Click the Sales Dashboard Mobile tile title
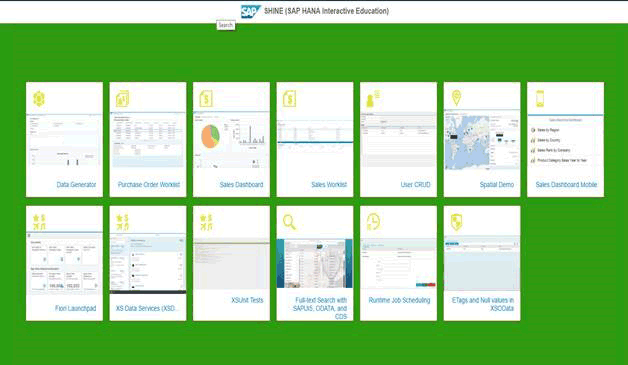 tap(566, 185)
